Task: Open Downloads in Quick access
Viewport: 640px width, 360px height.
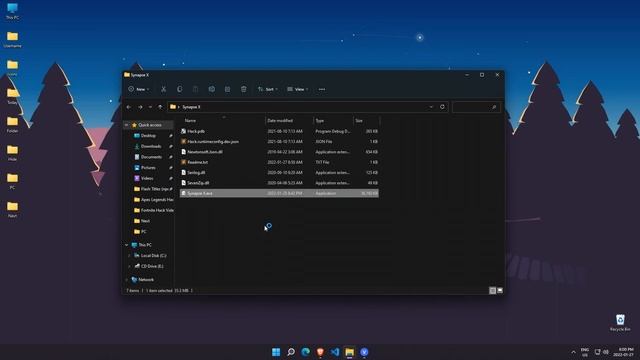Action: click(x=151, y=146)
